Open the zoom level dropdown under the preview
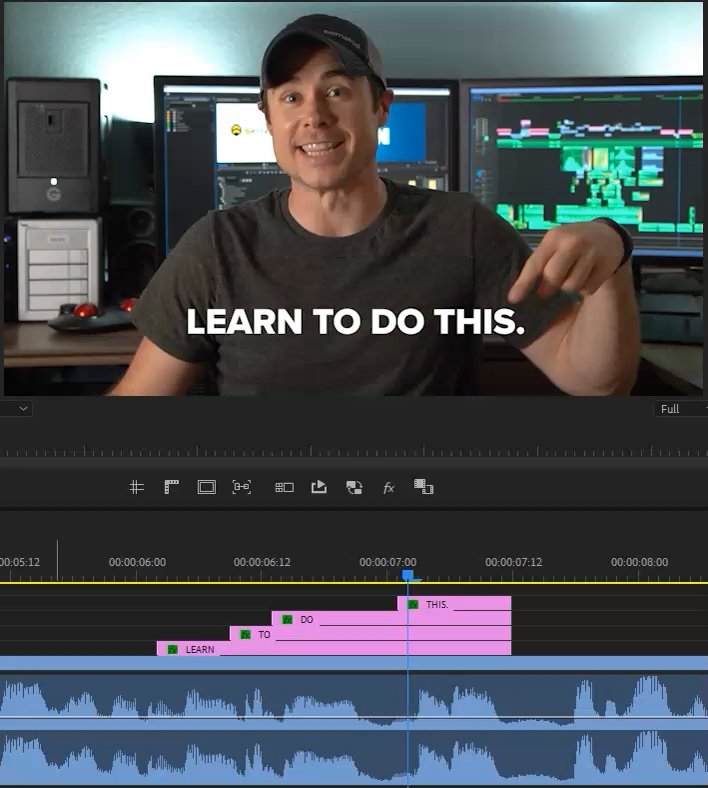708x788 pixels. tap(18, 409)
